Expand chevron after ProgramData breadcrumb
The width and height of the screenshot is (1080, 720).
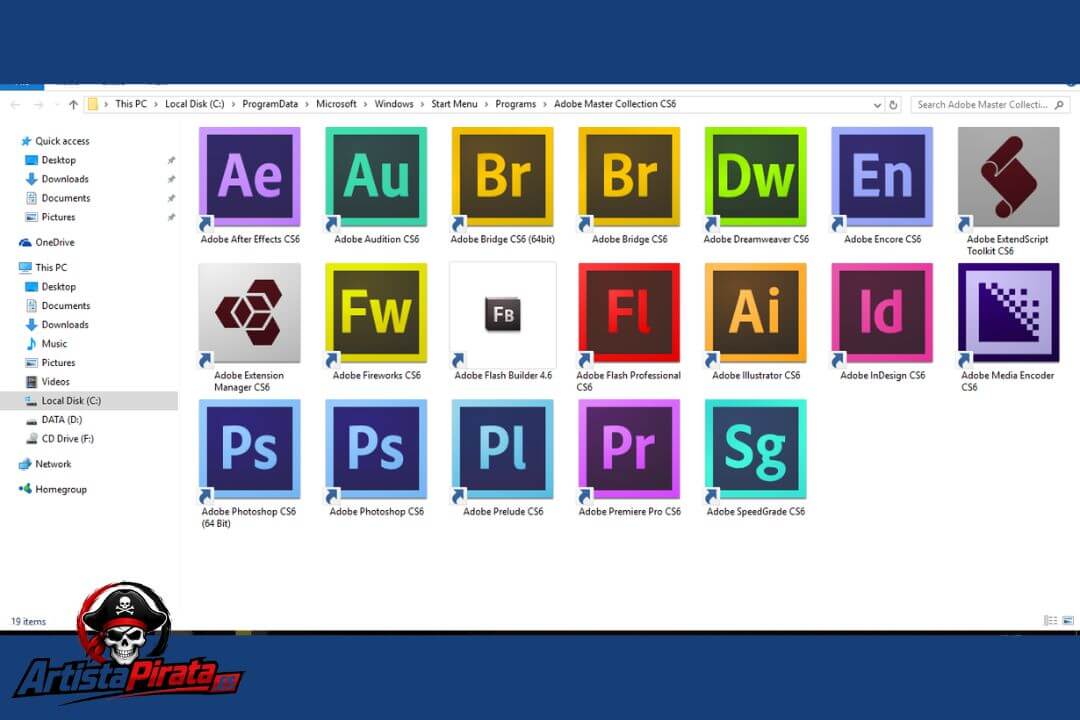click(307, 104)
